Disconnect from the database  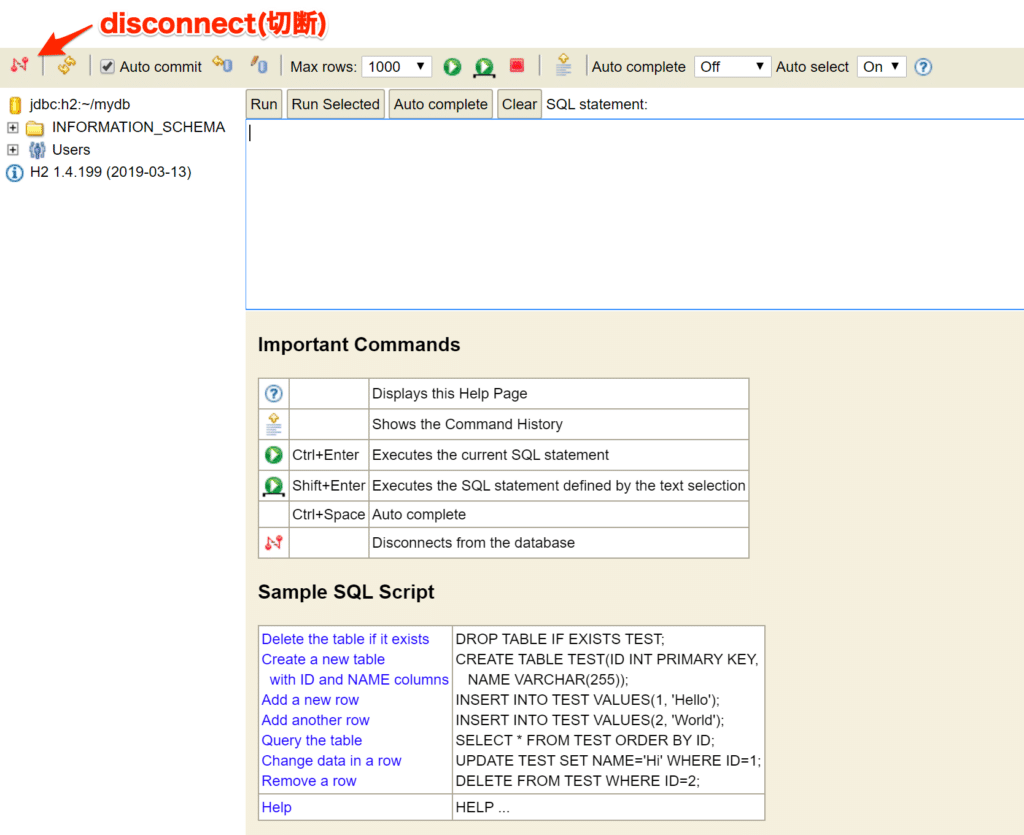click(18, 66)
